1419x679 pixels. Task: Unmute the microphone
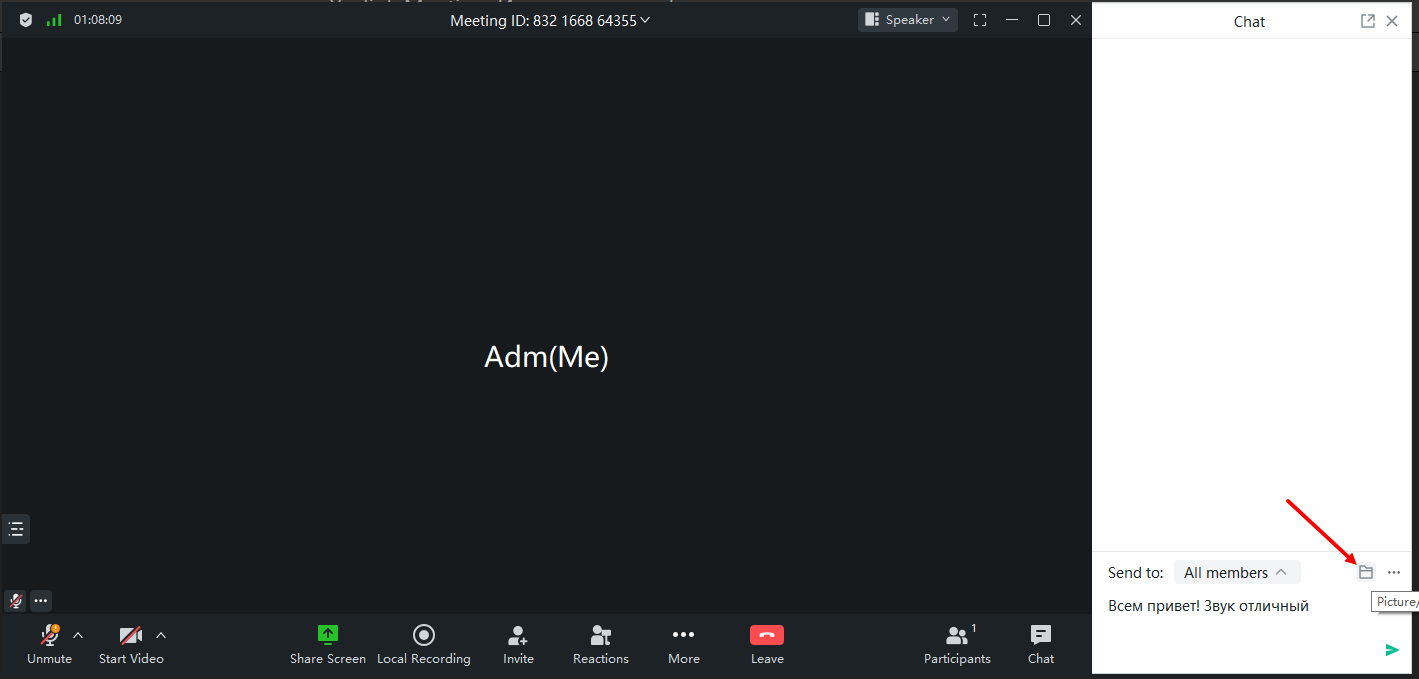coord(49,644)
